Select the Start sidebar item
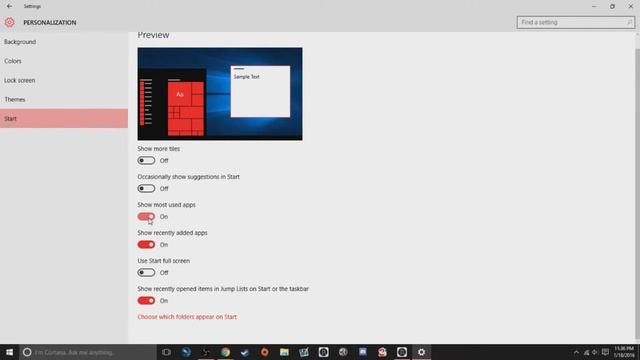640x360 pixels. pos(64,118)
